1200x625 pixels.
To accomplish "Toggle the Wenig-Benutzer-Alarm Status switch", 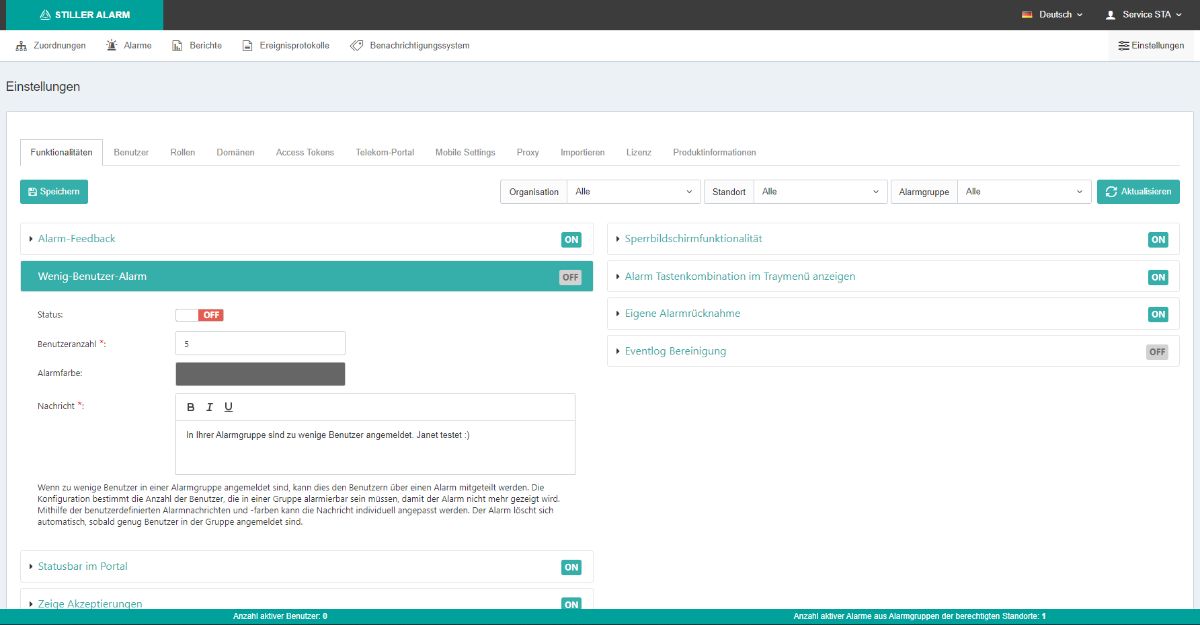I will (199, 315).
